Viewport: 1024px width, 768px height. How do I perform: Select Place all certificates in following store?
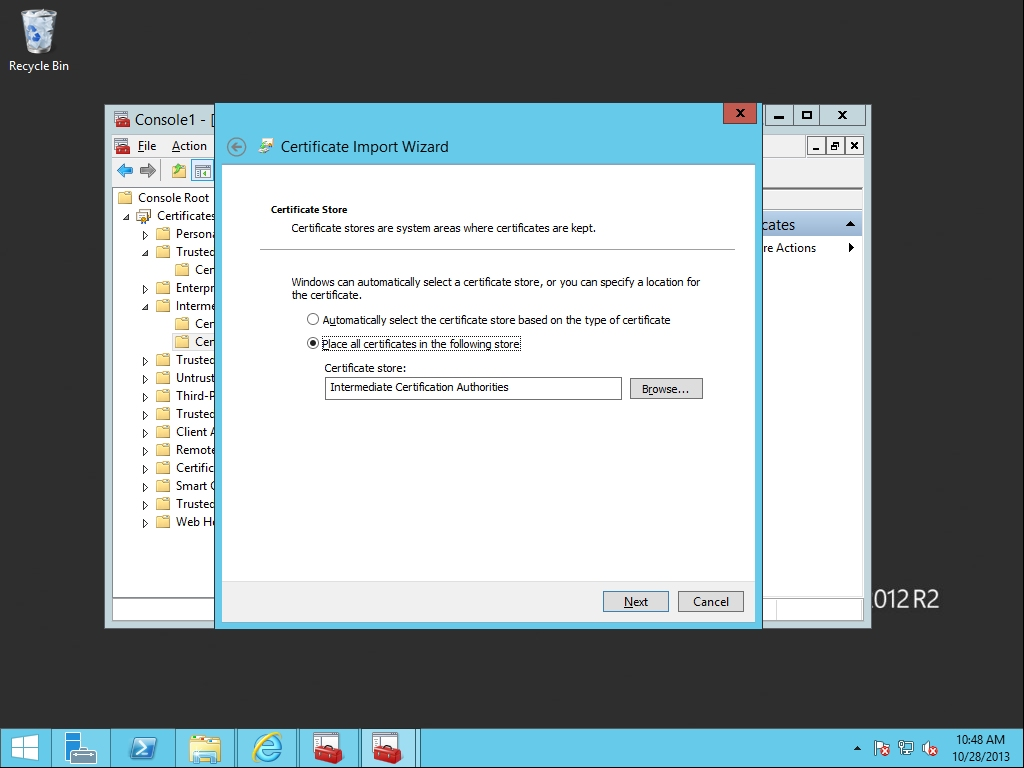point(313,344)
